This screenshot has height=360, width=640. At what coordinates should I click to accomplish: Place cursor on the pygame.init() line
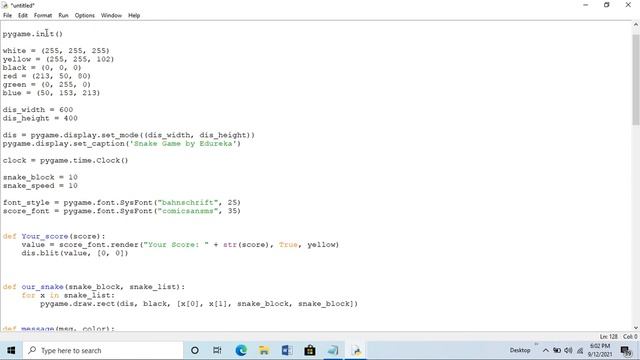[33, 34]
